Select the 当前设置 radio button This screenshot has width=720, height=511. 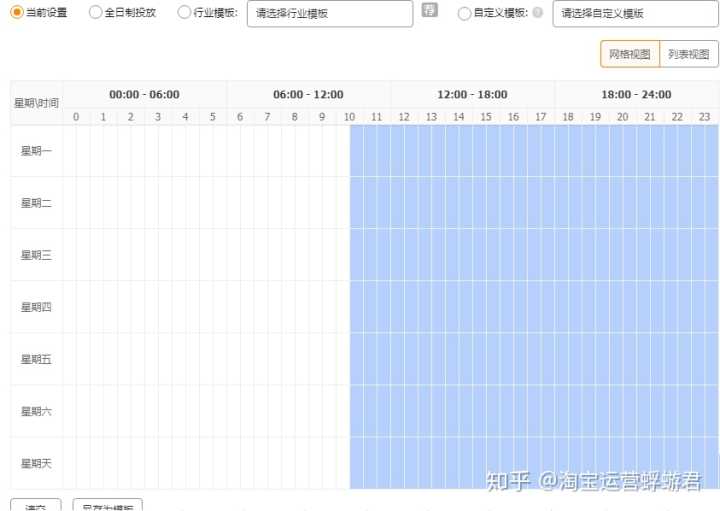[16, 13]
